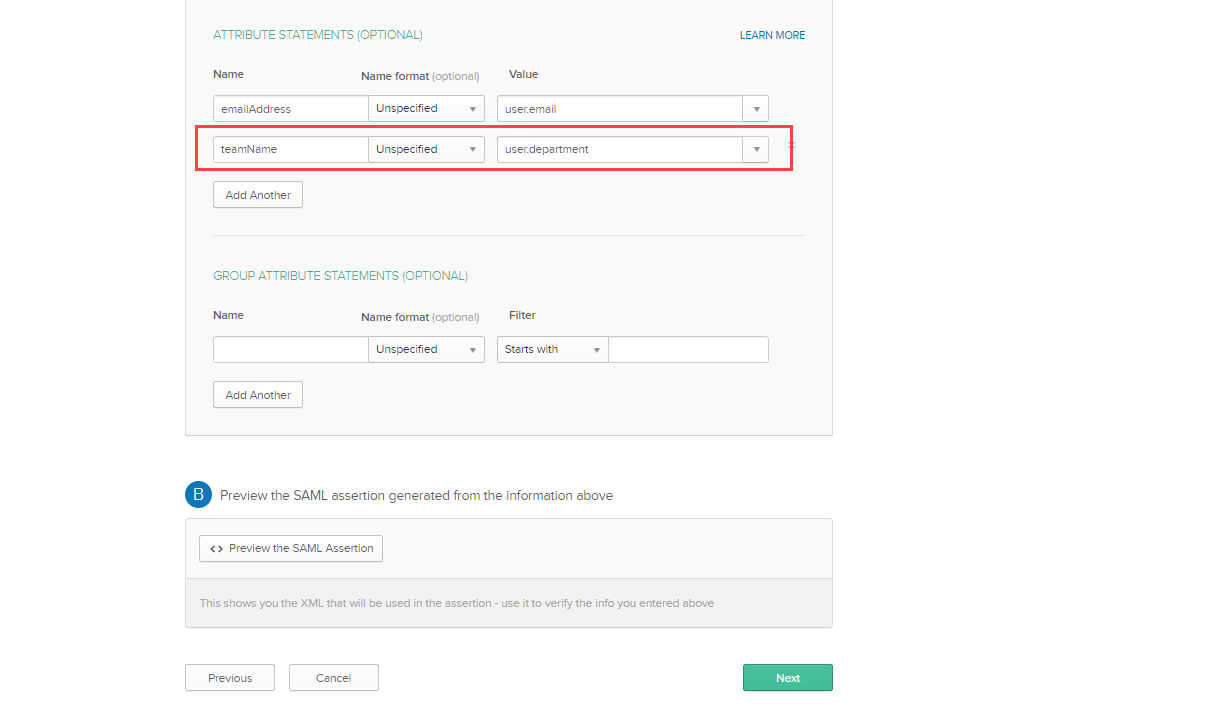Image resolution: width=1220 pixels, height=718 pixels.
Task: Focus the empty group attribute Name field
Action: pos(290,349)
